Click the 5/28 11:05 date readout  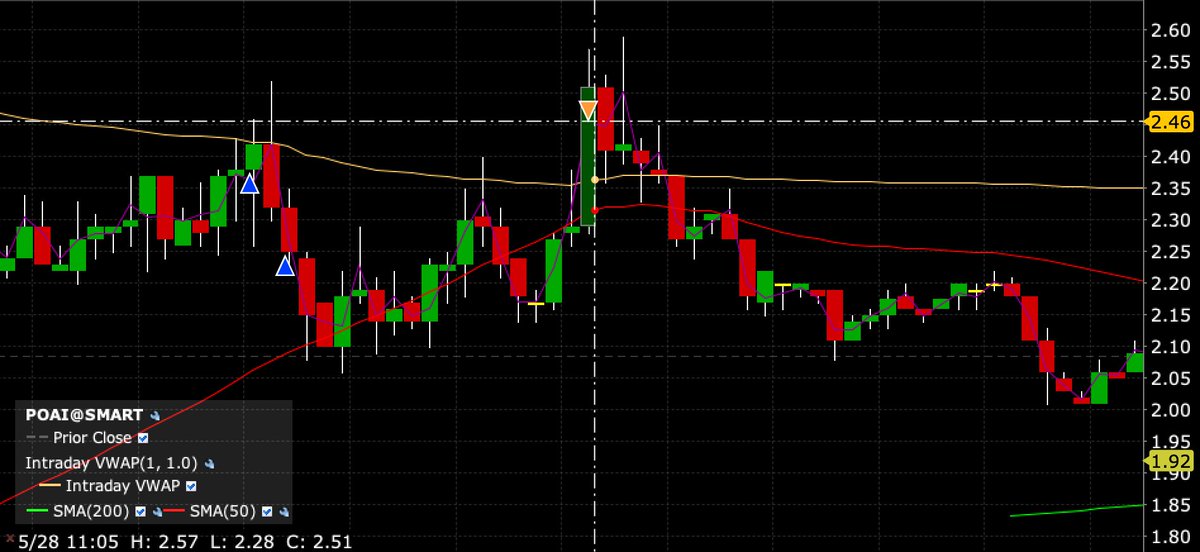(x=68, y=542)
